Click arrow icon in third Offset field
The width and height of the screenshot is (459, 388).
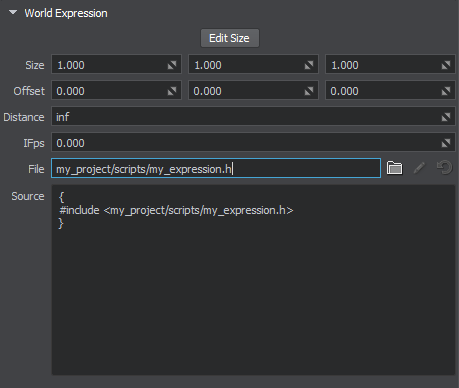click(446, 91)
